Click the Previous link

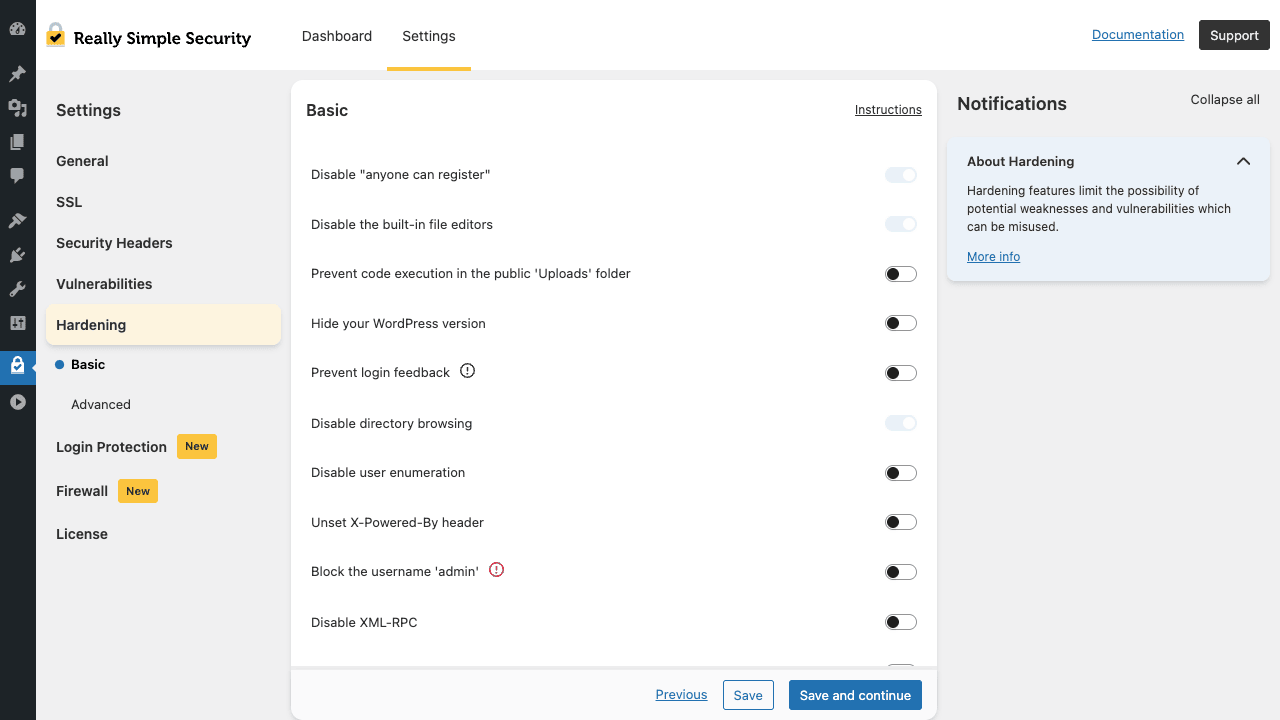681,695
